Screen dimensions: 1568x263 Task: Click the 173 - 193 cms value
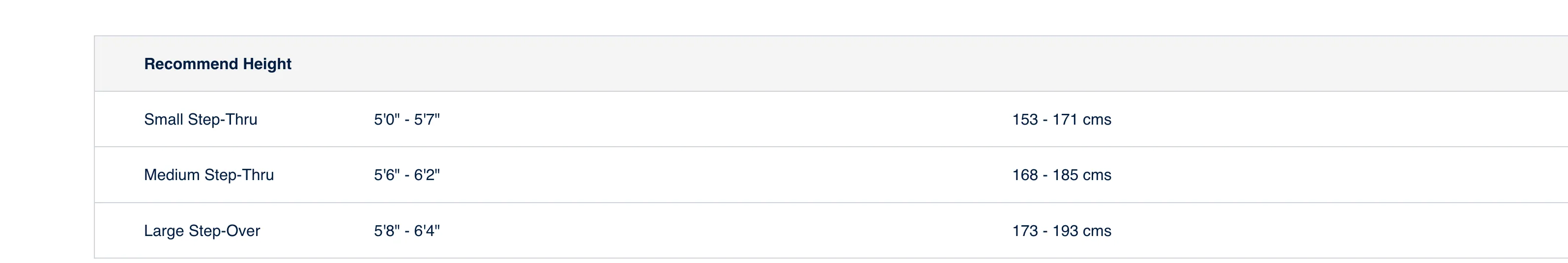1062,231
